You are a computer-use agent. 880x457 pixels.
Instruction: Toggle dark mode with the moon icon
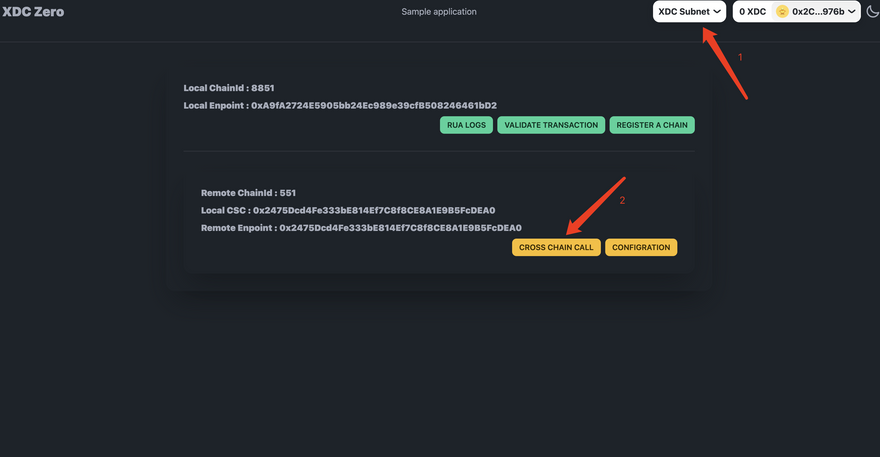871,12
